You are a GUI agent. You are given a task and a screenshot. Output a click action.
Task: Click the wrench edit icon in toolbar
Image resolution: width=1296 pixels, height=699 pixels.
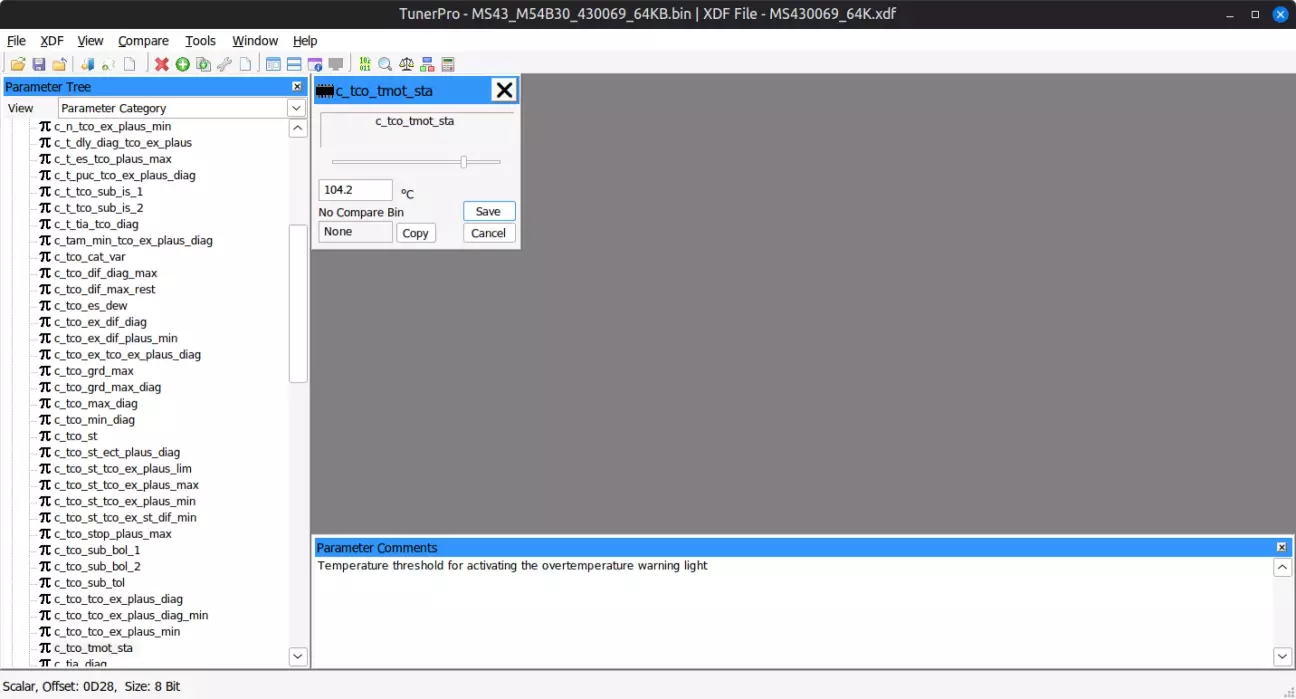point(225,65)
